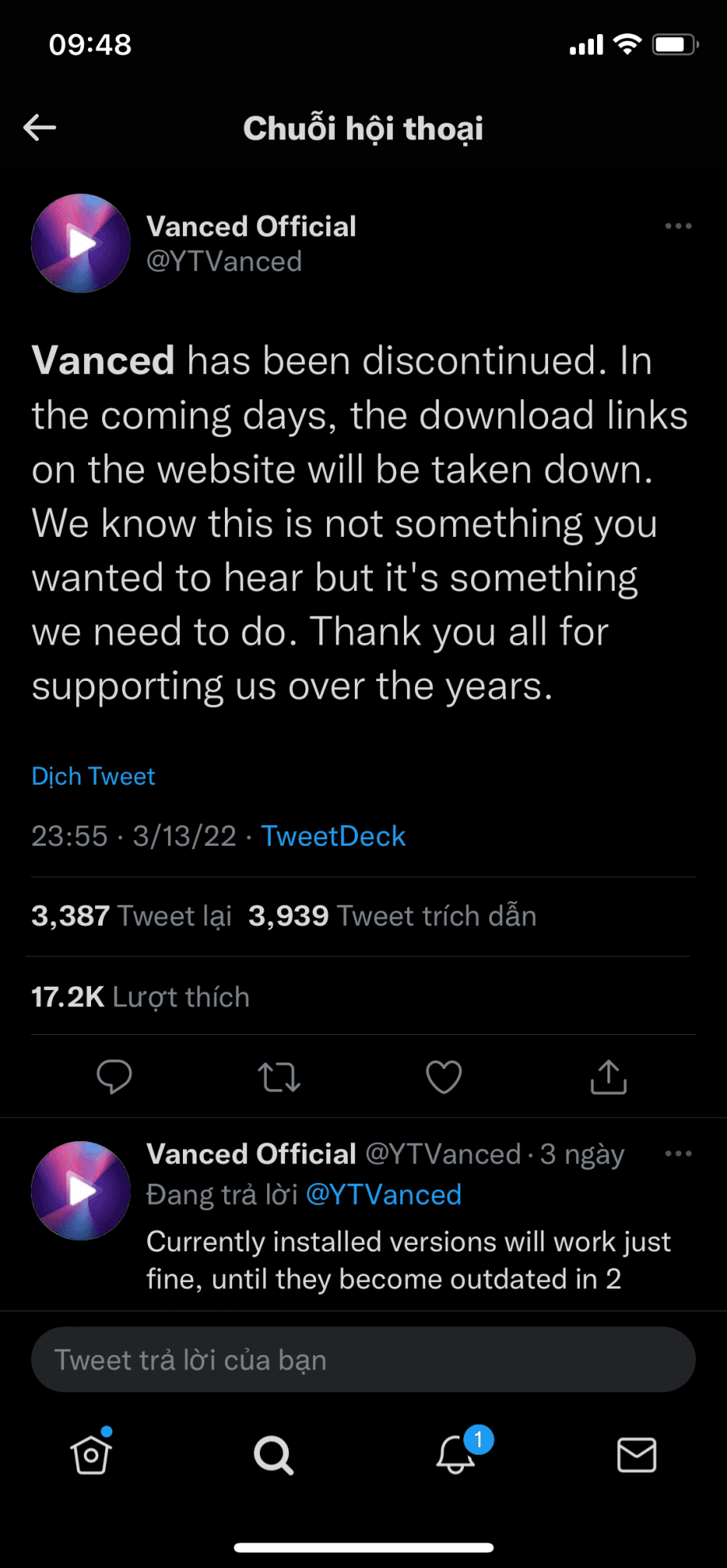Viewport: 727px width, 1568px height.
Task: Tap Vanced Official profile avatar at top
Action: (81, 243)
